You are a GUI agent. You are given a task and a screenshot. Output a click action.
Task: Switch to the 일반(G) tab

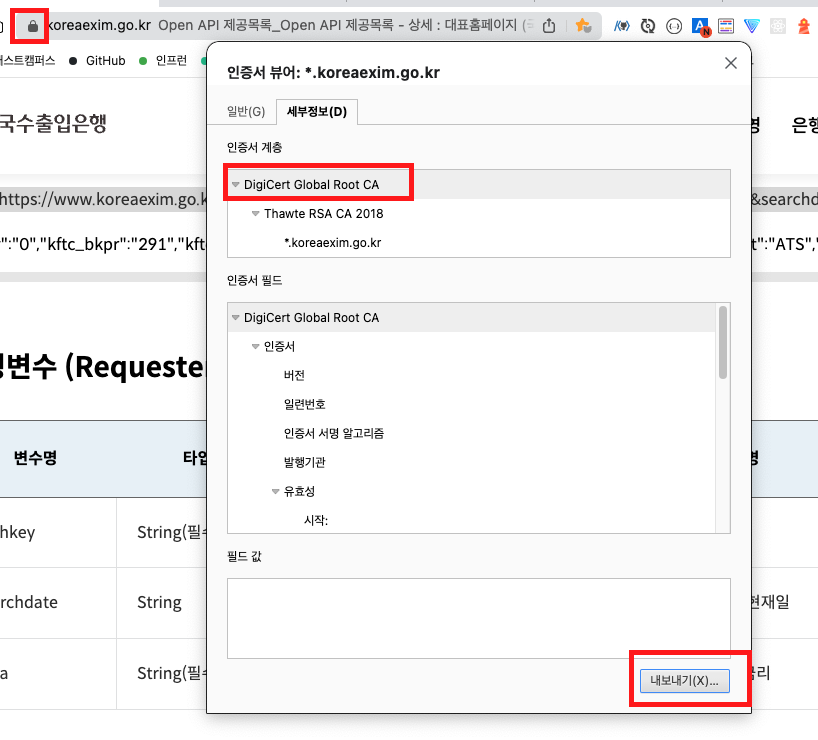pos(246,112)
